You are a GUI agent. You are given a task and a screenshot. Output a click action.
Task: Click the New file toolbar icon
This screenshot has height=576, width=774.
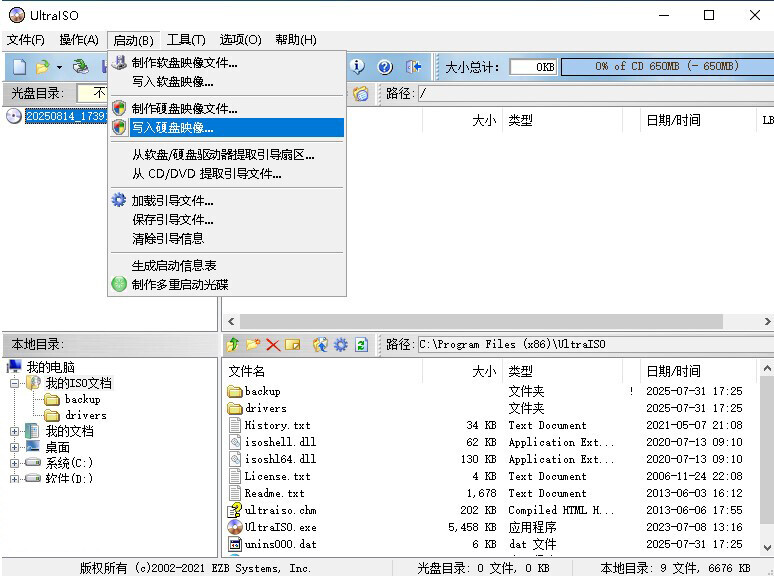(x=19, y=66)
